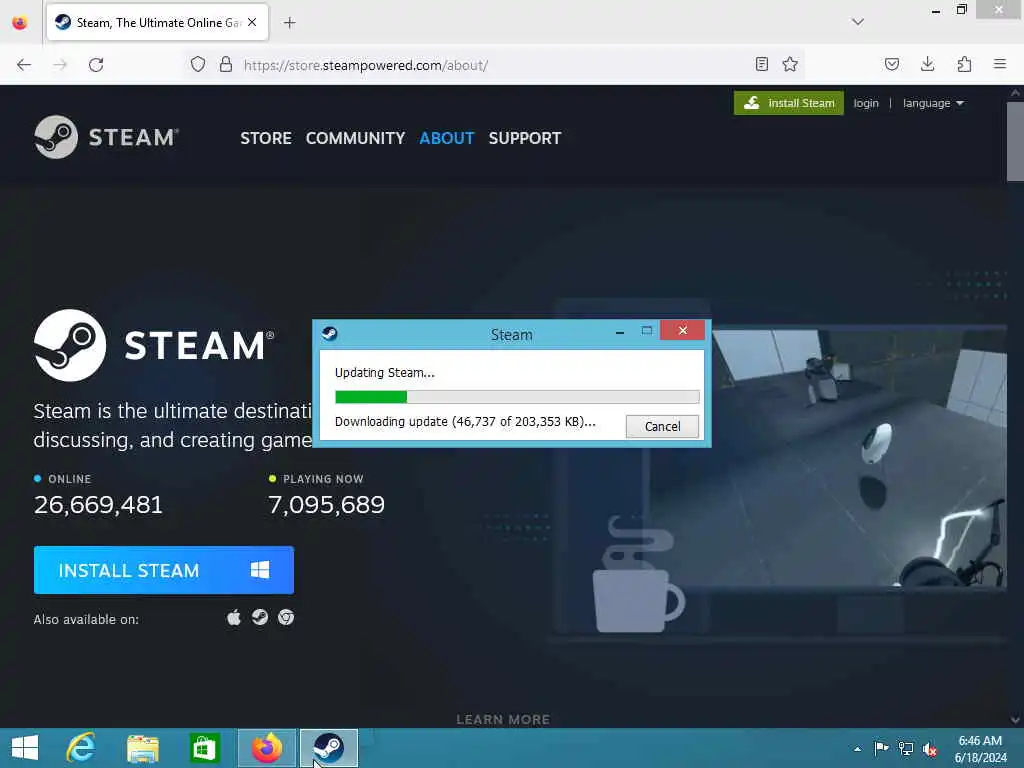Open the Firefox downloads panel

(x=927, y=65)
